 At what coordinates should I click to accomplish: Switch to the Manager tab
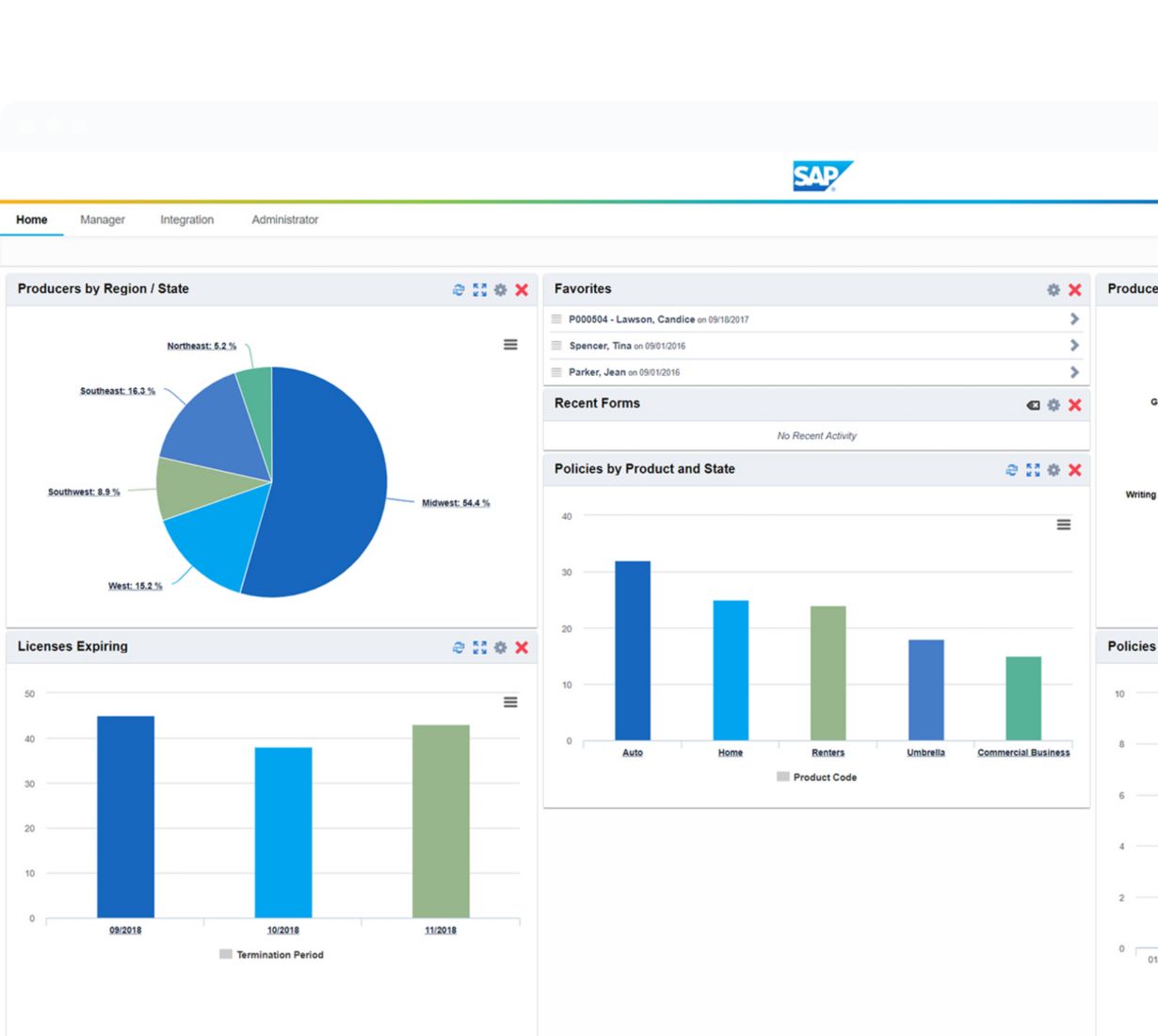point(103,219)
